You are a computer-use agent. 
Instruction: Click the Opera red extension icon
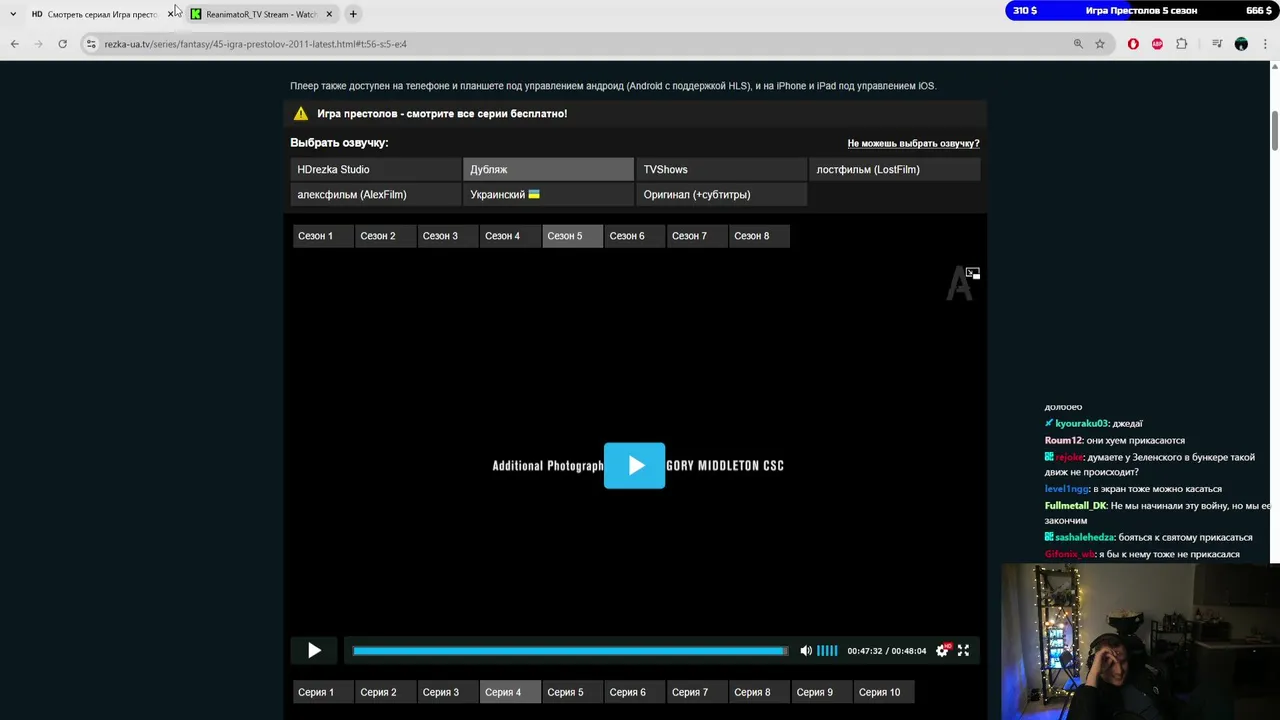(x=1133, y=44)
